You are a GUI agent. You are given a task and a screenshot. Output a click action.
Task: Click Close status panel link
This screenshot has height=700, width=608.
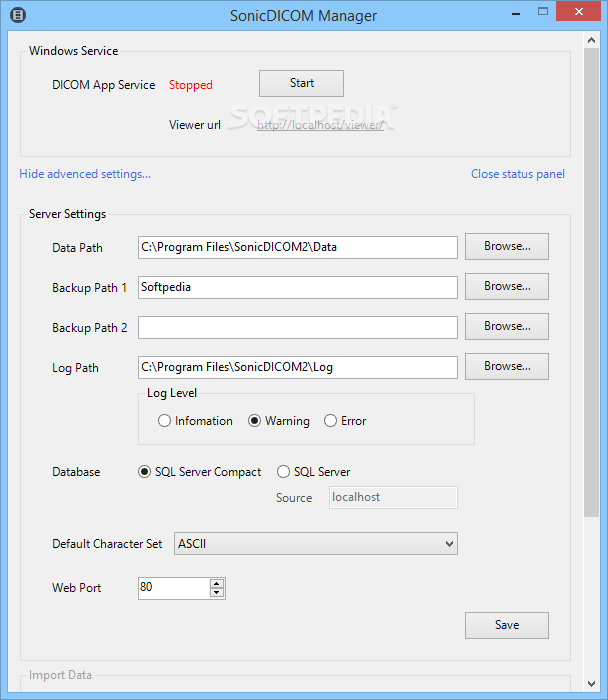point(518,174)
